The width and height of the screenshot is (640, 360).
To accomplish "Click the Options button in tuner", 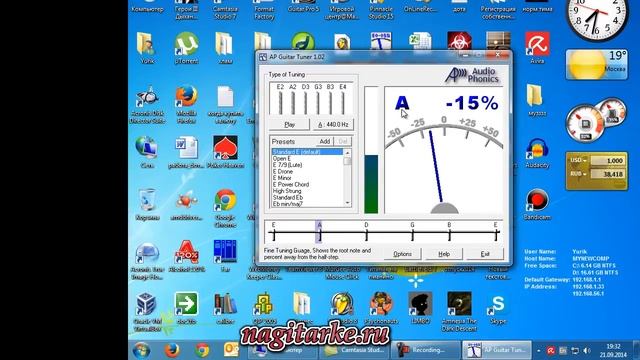I will 402,254.
